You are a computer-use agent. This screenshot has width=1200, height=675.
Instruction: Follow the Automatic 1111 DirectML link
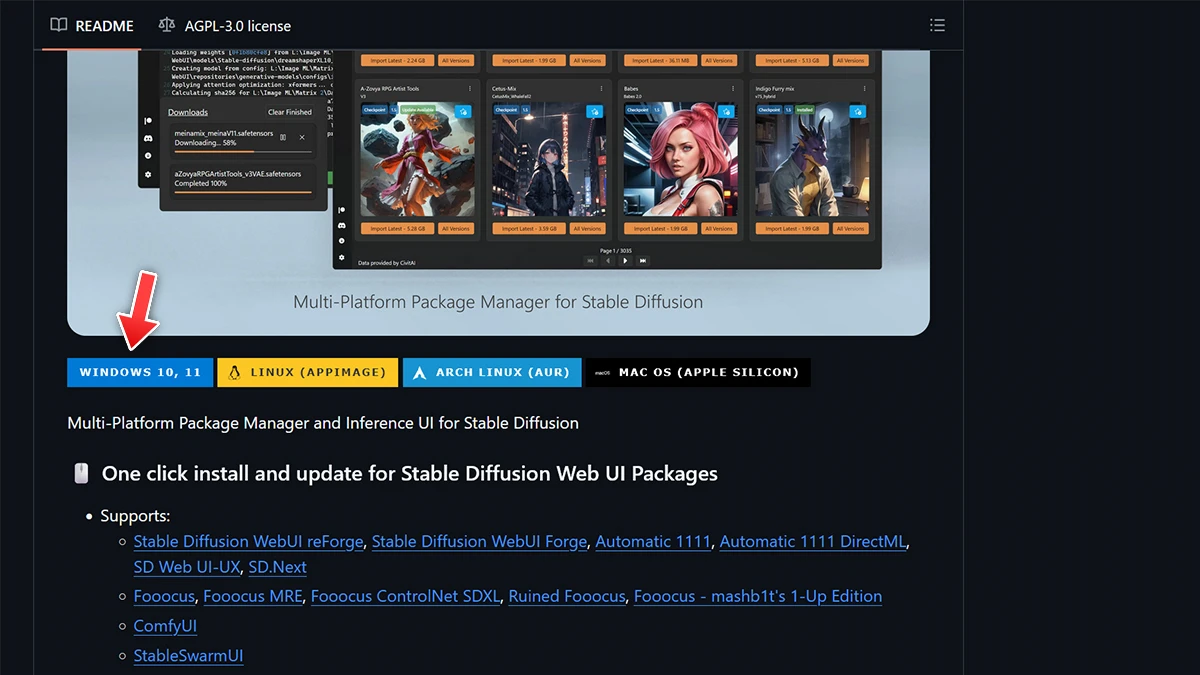(x=813, y=541)
